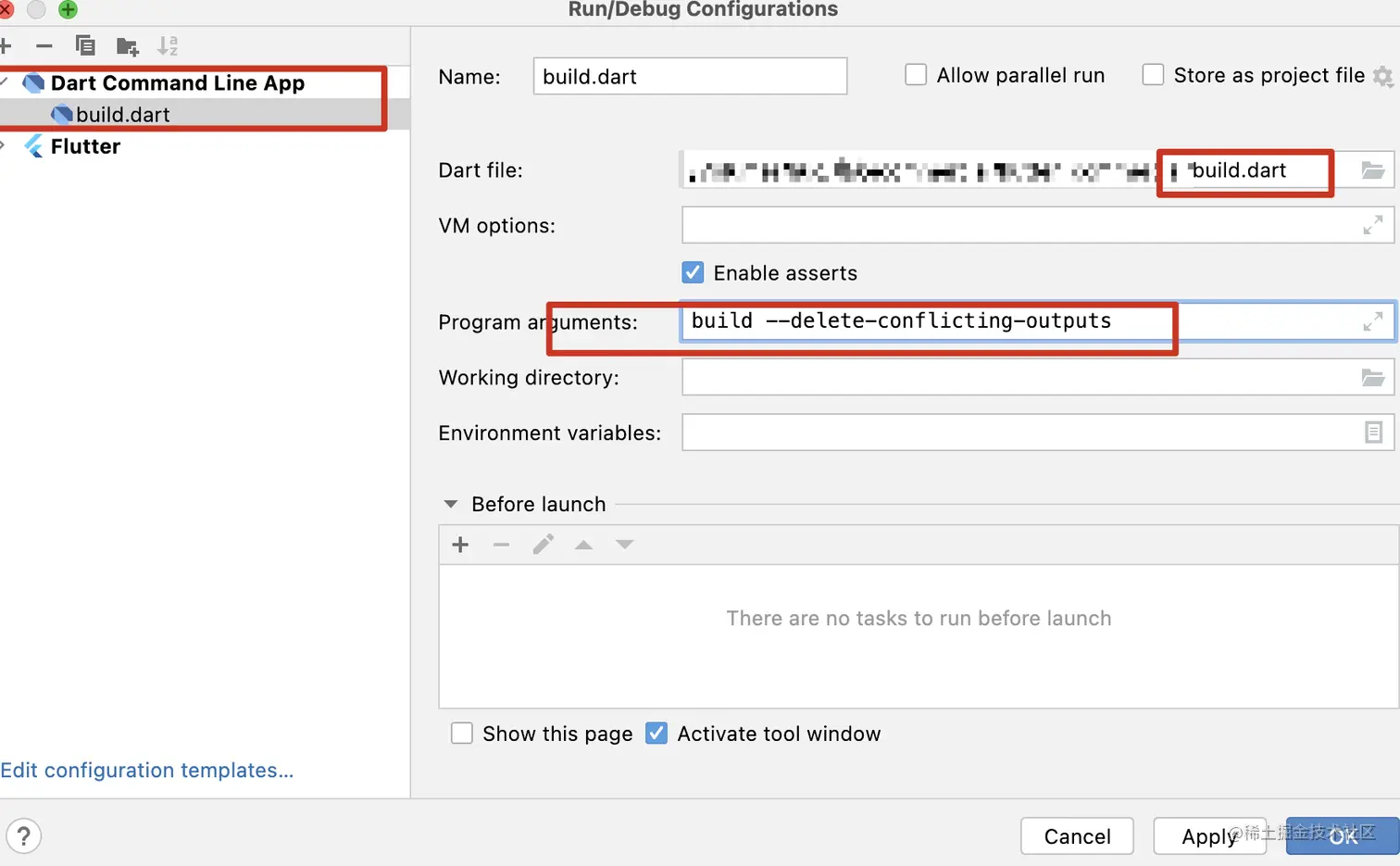1400x866 pixels.
Task: Enable Allow parallel run
Action: tap(916, 75)
